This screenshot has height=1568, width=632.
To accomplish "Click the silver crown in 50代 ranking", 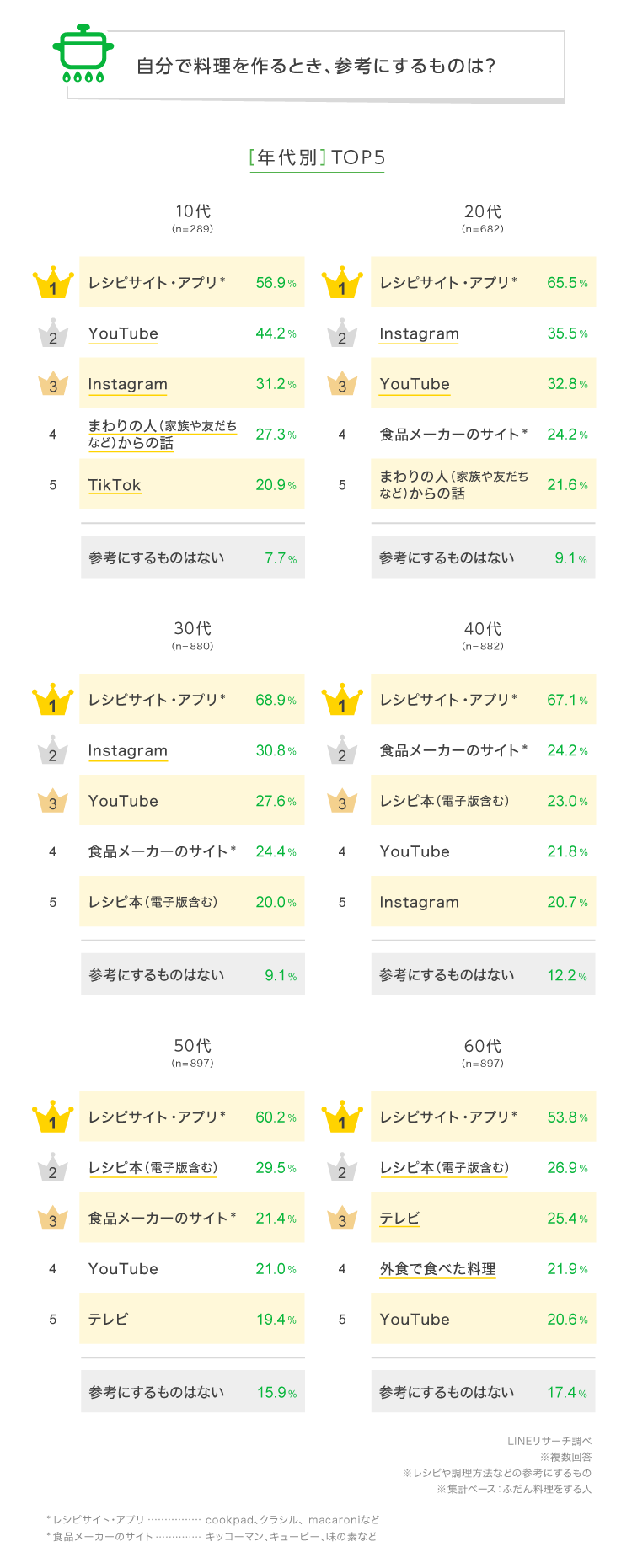I will 52,1168.
